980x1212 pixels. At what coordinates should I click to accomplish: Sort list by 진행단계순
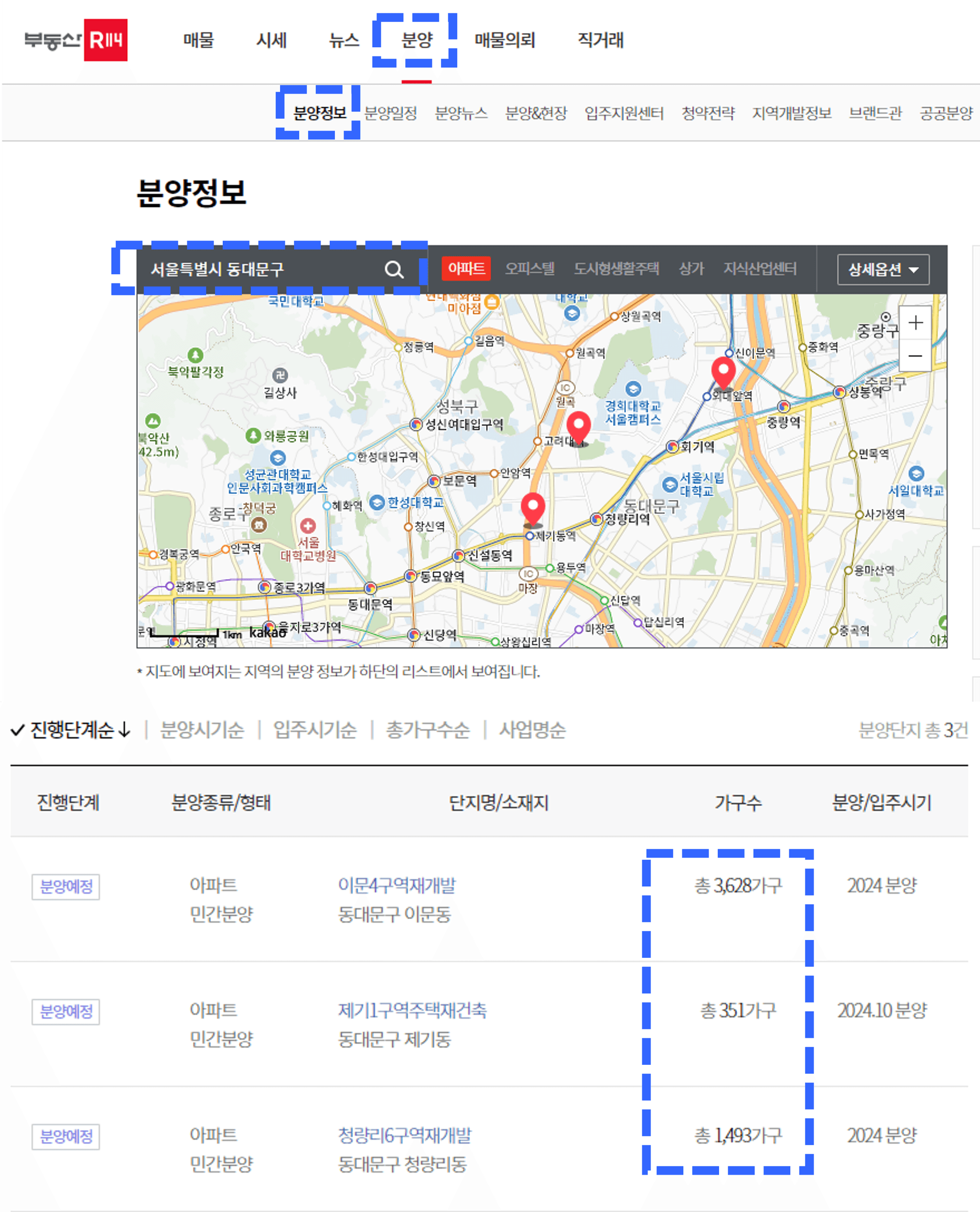tap(72, 730)
